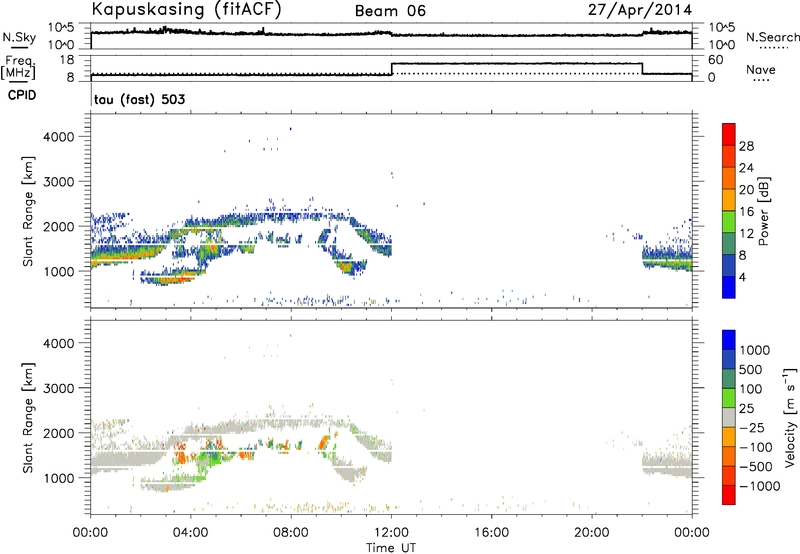
Task: Click the 20:00 time axis label
Action: 591,533
